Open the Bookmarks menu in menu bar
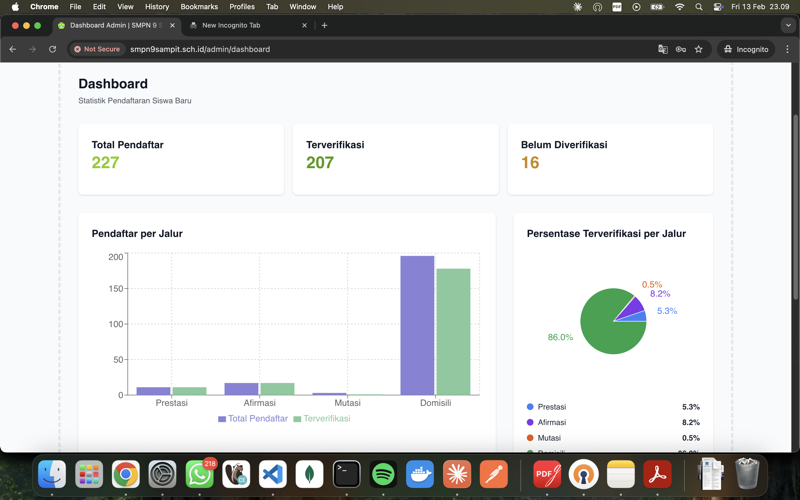This screenshot has height=500, width=800. pos(199,7)
